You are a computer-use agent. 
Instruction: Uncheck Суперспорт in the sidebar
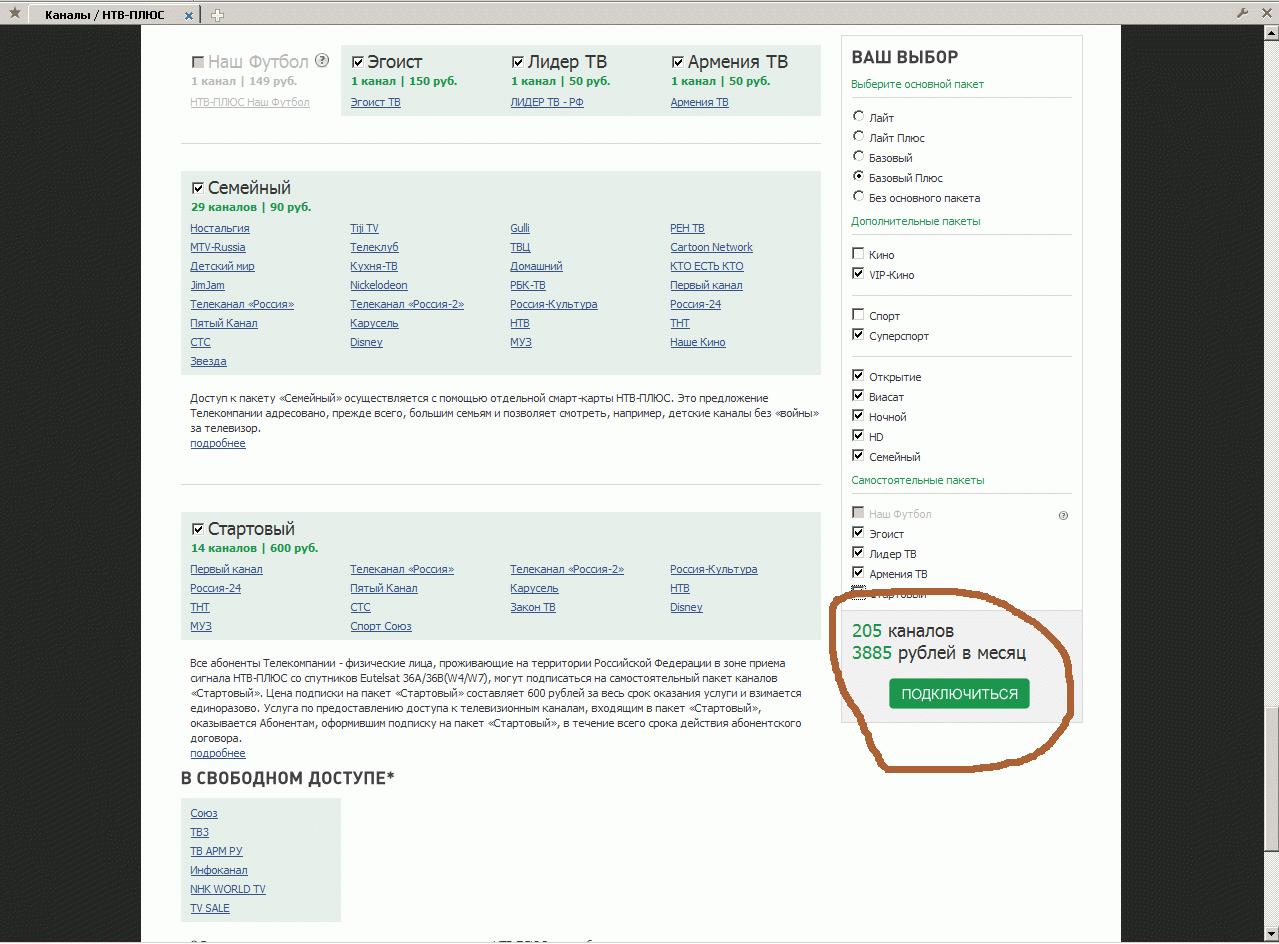858,334
